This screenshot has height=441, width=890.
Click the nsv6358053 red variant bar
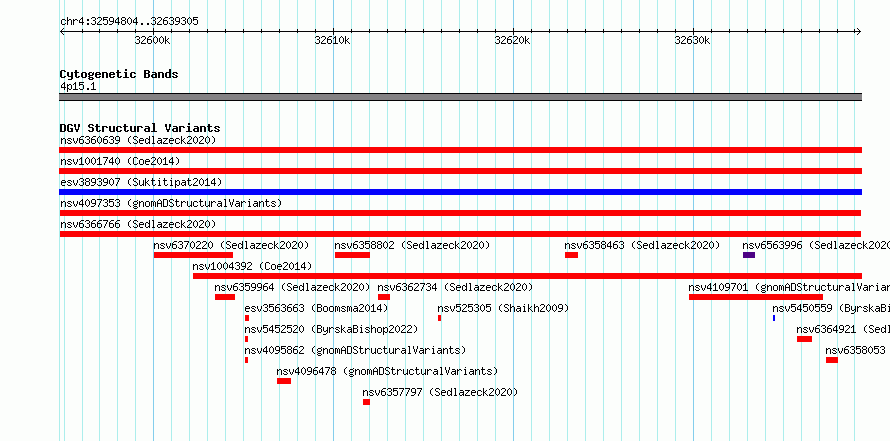pos(832,360)
